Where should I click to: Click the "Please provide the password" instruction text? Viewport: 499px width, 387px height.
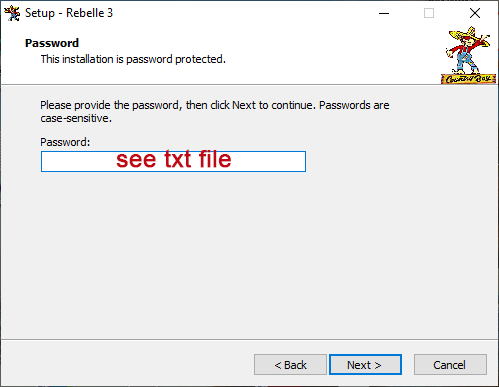[215, 105]
